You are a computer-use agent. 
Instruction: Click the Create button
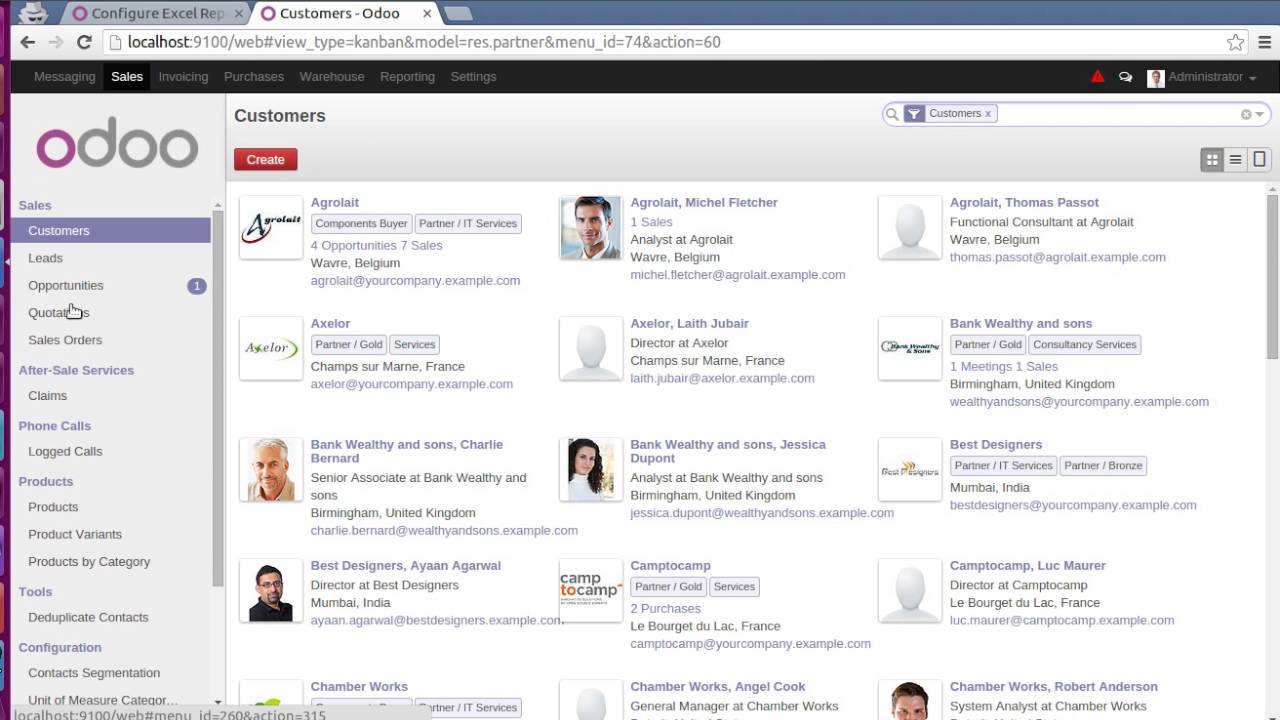[x=265, y=159]
